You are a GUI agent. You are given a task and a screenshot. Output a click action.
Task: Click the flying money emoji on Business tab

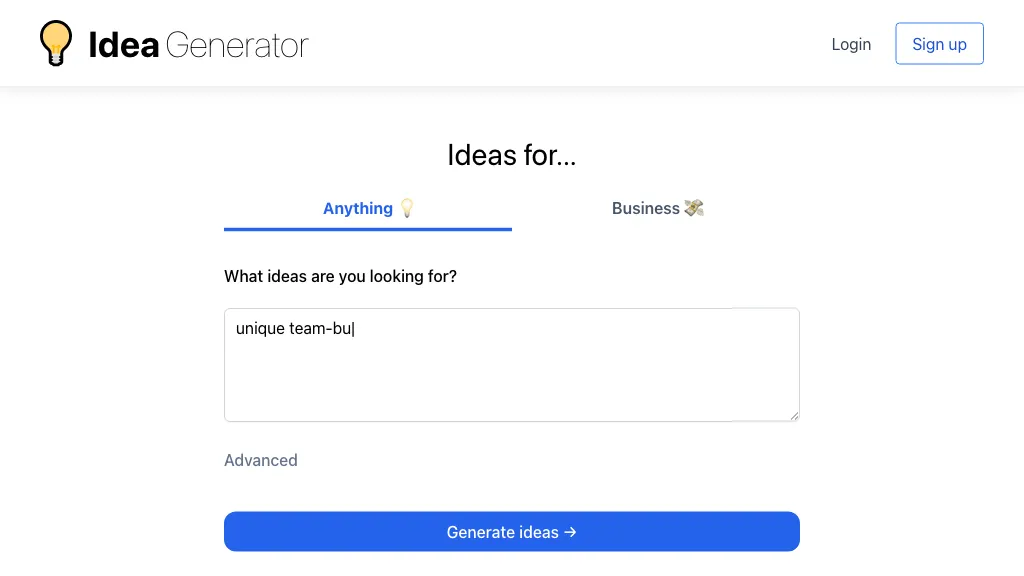pos(694,208)
